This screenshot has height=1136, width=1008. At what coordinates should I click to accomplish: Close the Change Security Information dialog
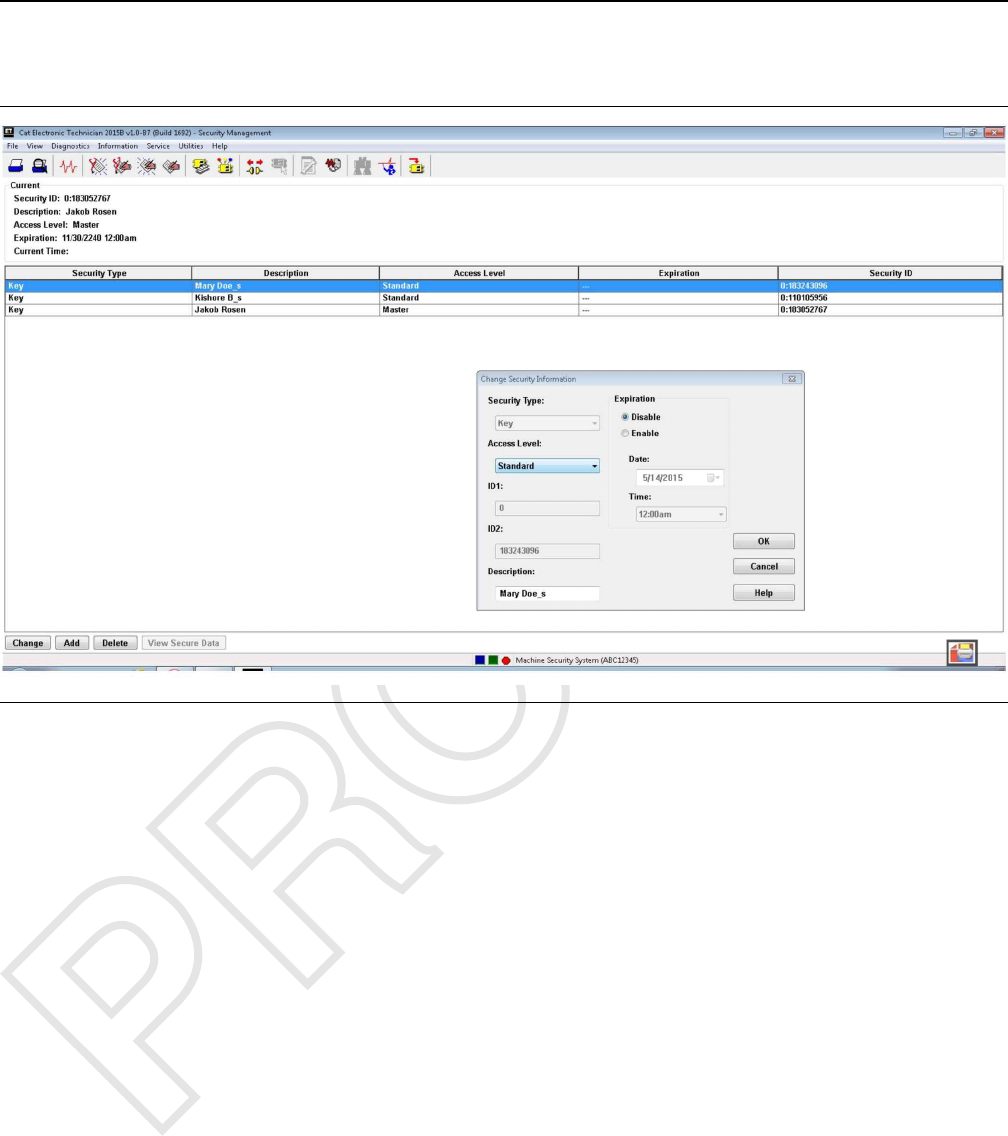(x=792, y=379)
